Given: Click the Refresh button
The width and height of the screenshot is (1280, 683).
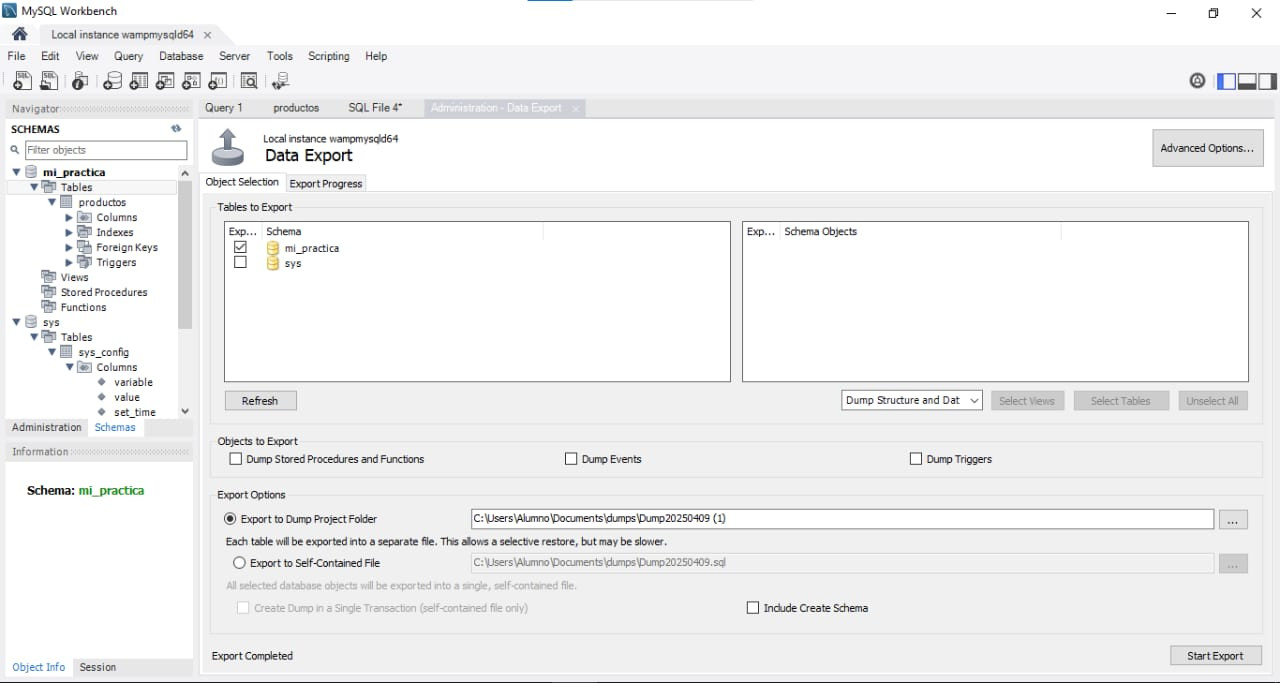Looking at the screenshot, I should [x=260, y=400].
